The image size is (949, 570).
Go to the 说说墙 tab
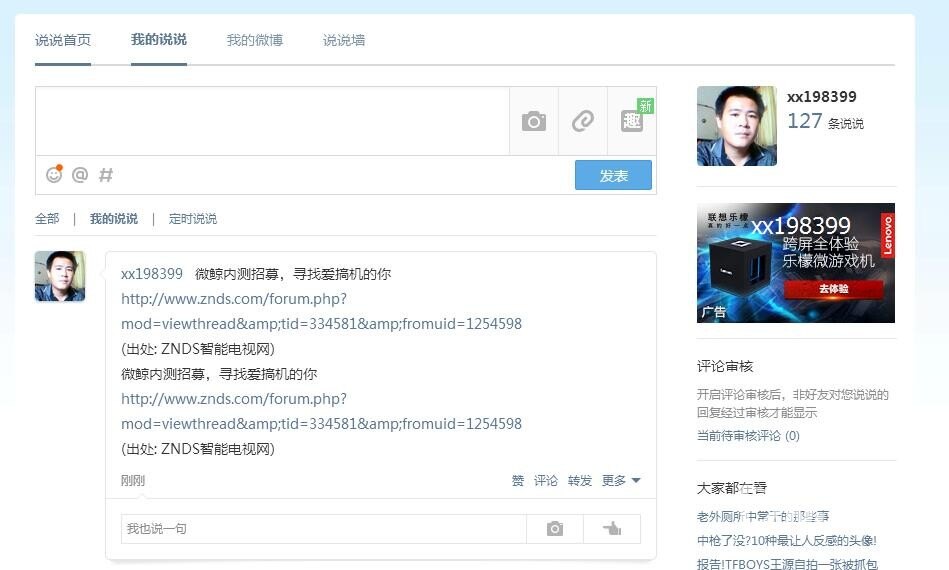pyautogui.click(x=344, y=40)
